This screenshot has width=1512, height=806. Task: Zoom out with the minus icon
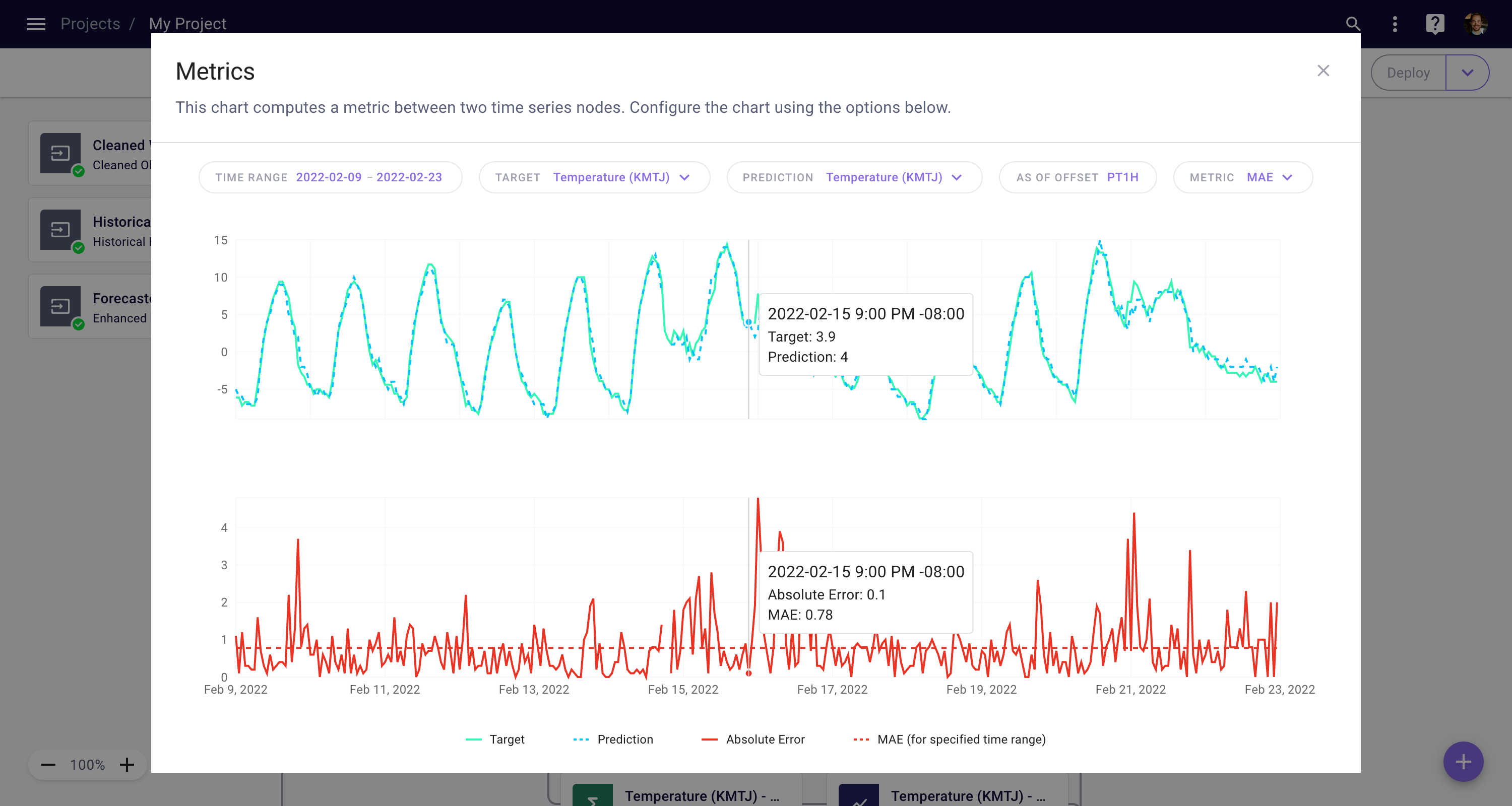48,765
